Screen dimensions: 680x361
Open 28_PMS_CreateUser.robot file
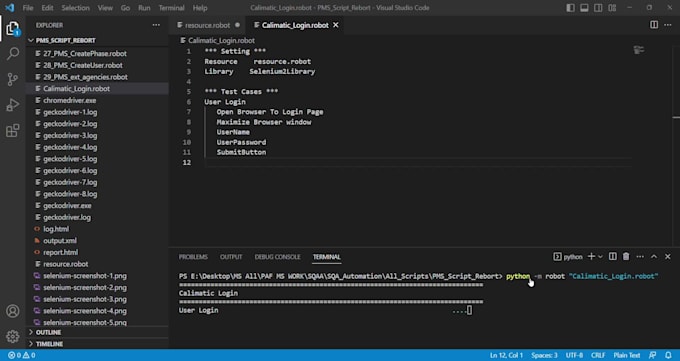[x=97, y=65]
